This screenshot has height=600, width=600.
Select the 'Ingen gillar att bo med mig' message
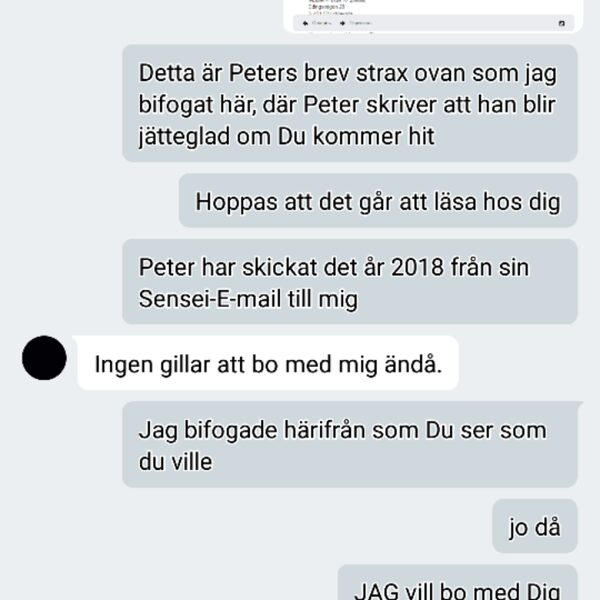coord(268,363)
